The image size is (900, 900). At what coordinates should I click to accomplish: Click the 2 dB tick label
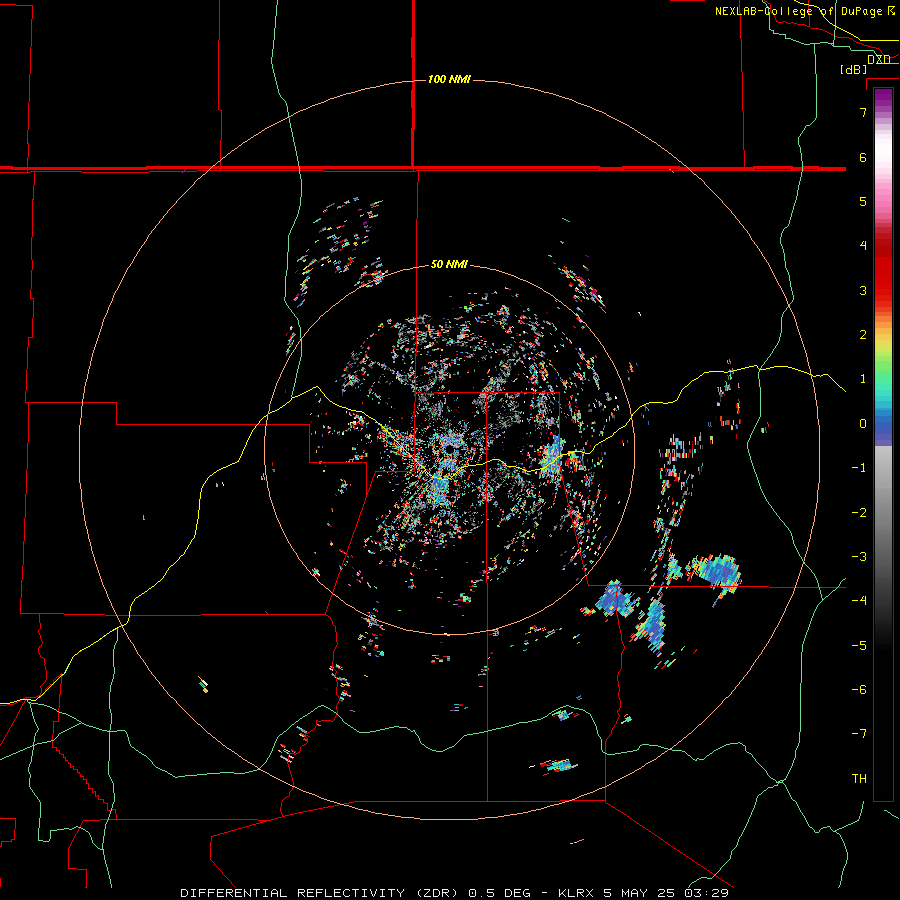[x=863, y=335]
